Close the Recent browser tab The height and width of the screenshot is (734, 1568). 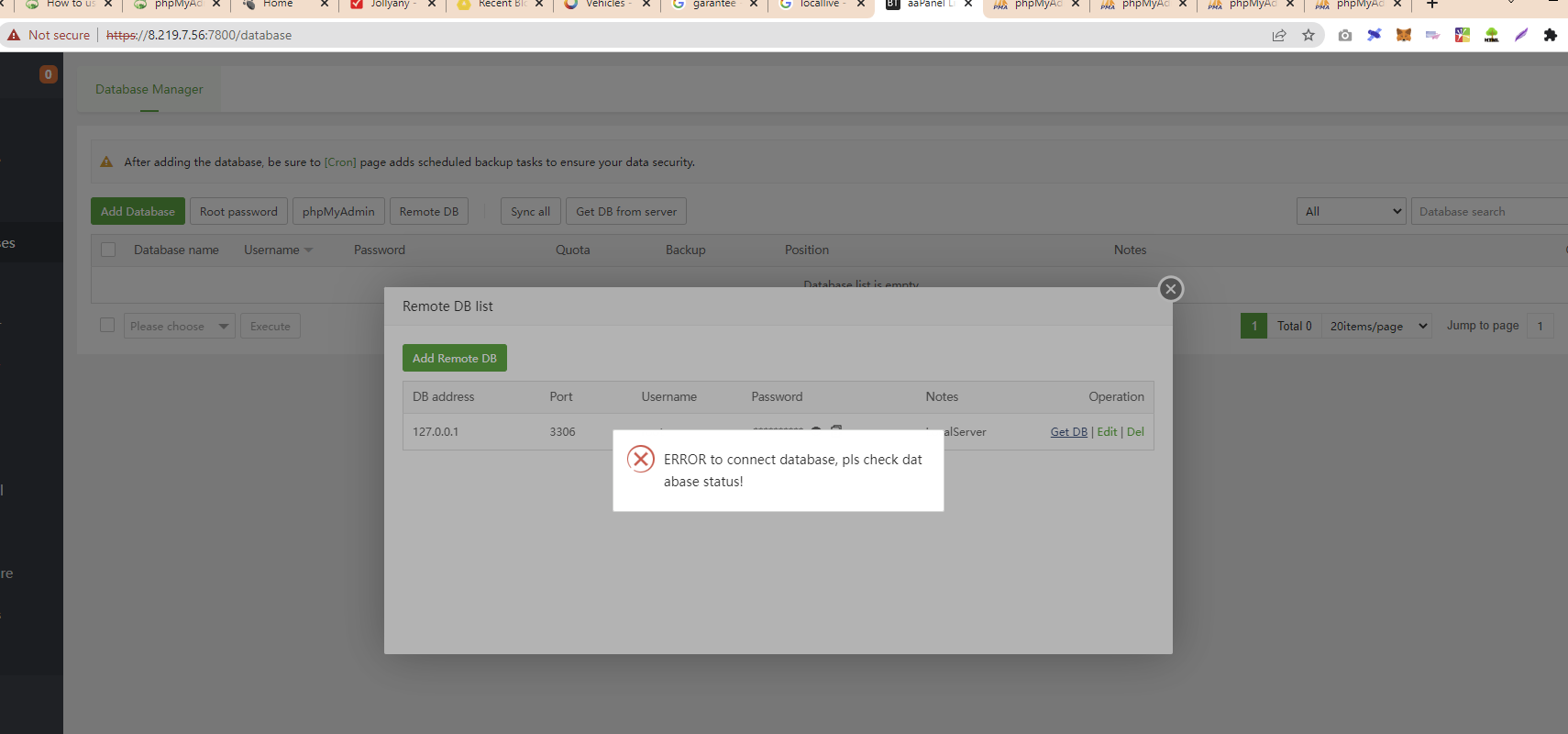tap(539, 4)
